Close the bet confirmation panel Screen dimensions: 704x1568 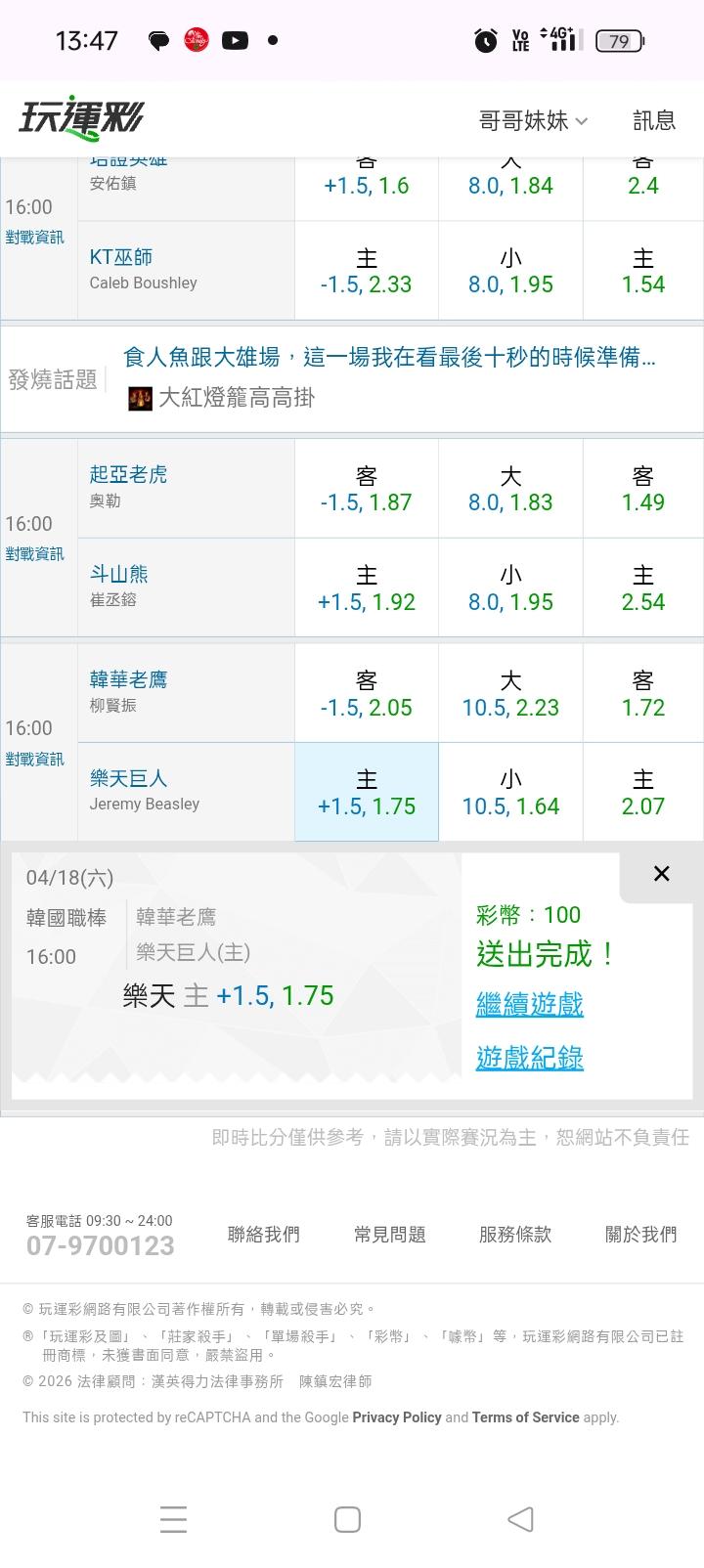tap(661, 874)
